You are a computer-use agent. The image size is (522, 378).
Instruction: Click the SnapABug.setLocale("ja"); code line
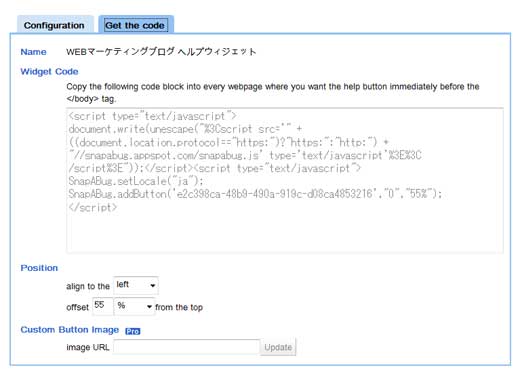pyautogui.click(x=136, y=181)
